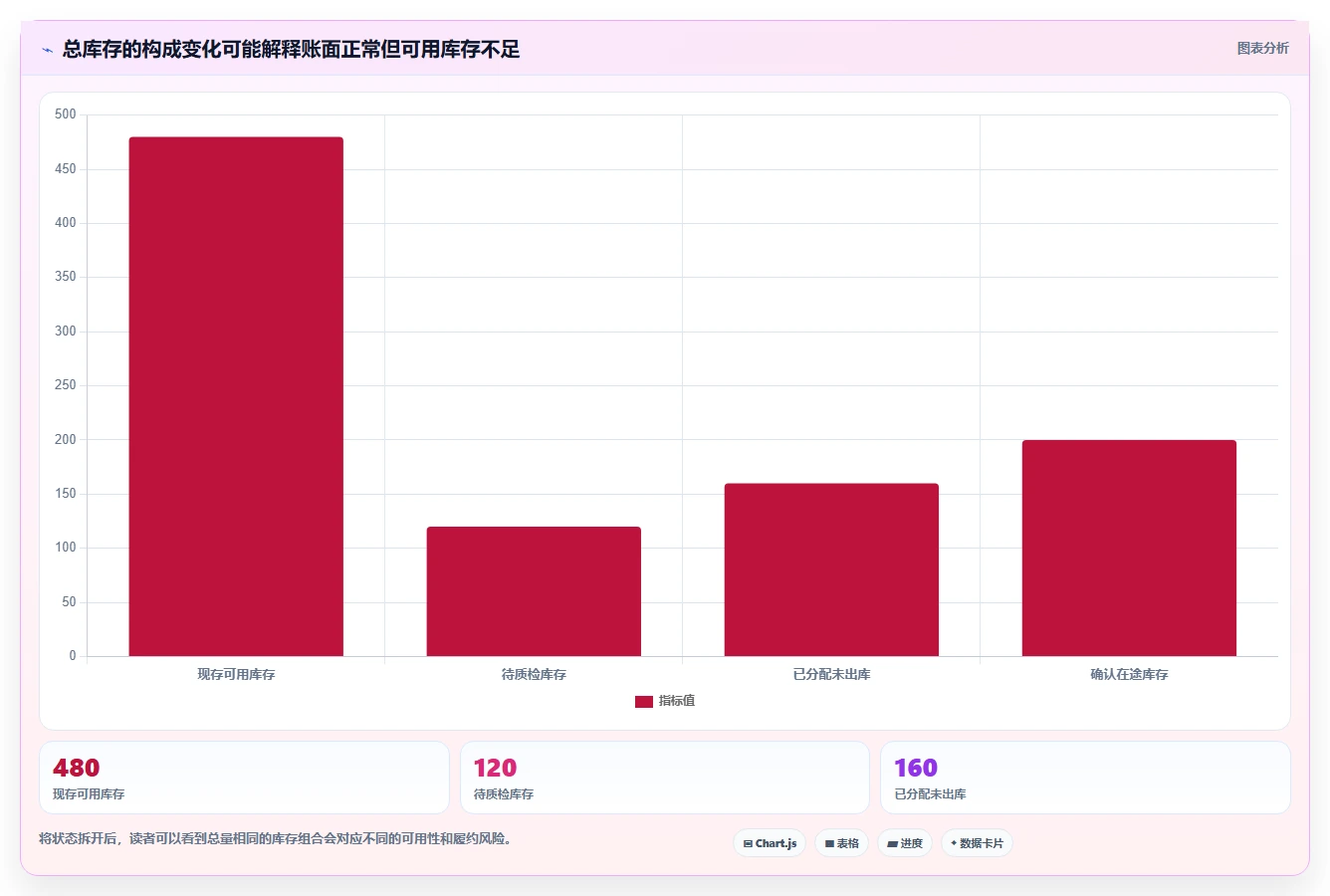The width and height of the screenshot is (1330, 896).
Task: Select the 进度 tag chip
Action: pos(904,843)
